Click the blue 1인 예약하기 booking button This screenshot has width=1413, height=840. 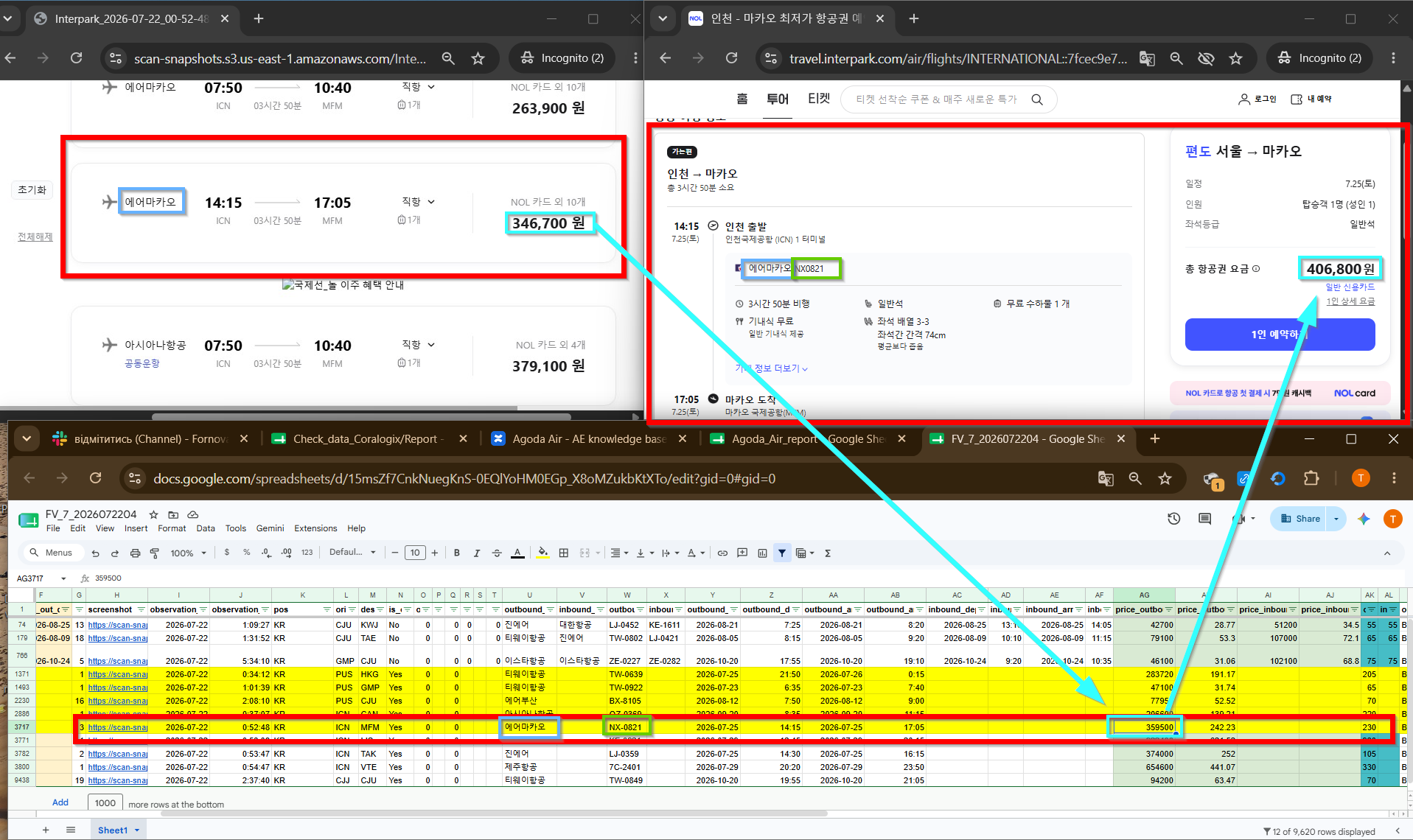pos(1280,335)
